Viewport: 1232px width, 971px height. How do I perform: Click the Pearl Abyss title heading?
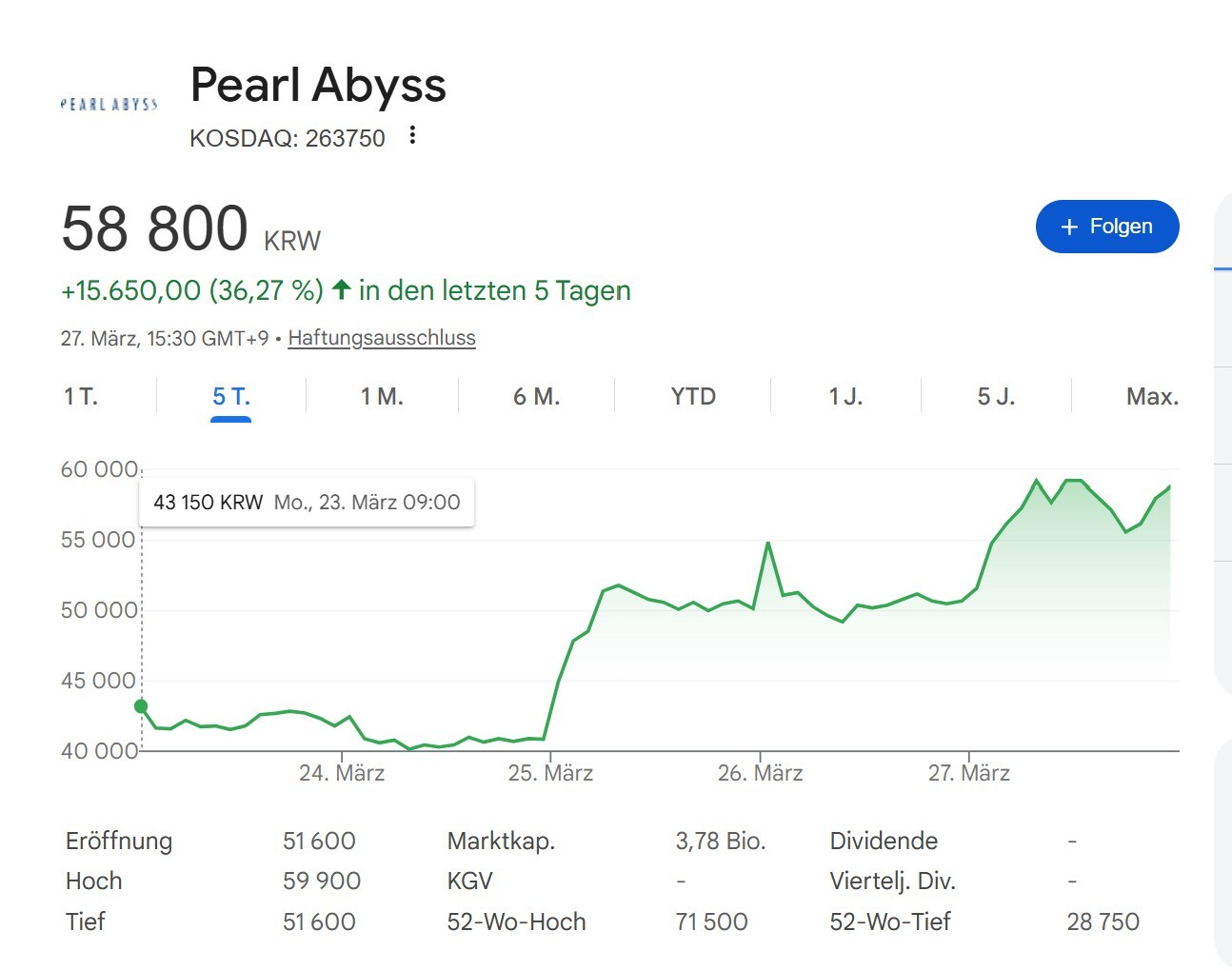pyautogui.click(x=318, y=85)
